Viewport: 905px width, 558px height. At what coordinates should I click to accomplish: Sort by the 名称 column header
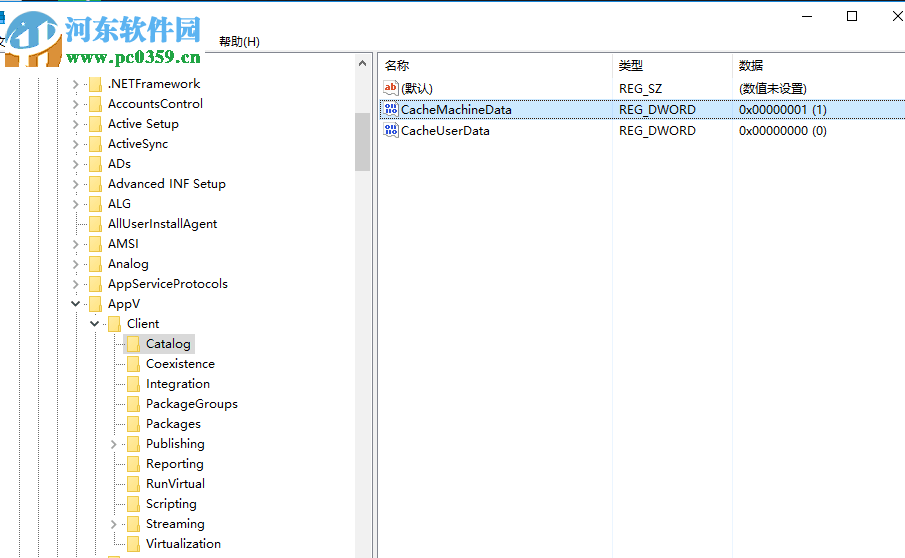point(496,66)
